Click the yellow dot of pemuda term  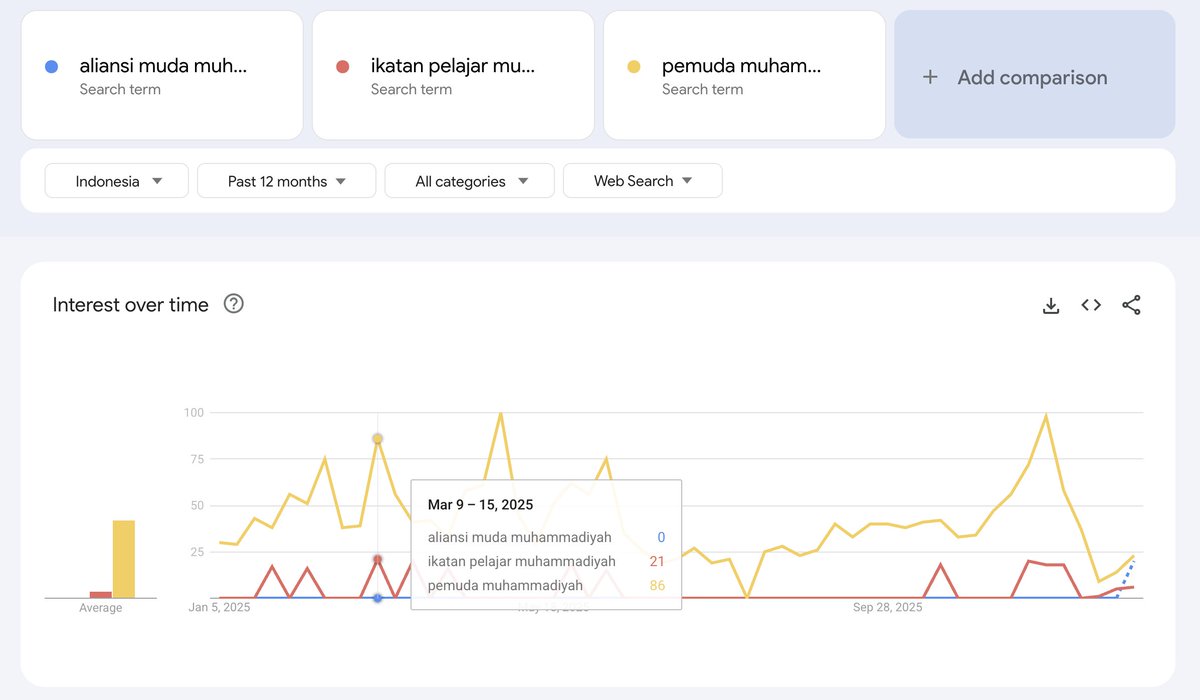[634, 67]
